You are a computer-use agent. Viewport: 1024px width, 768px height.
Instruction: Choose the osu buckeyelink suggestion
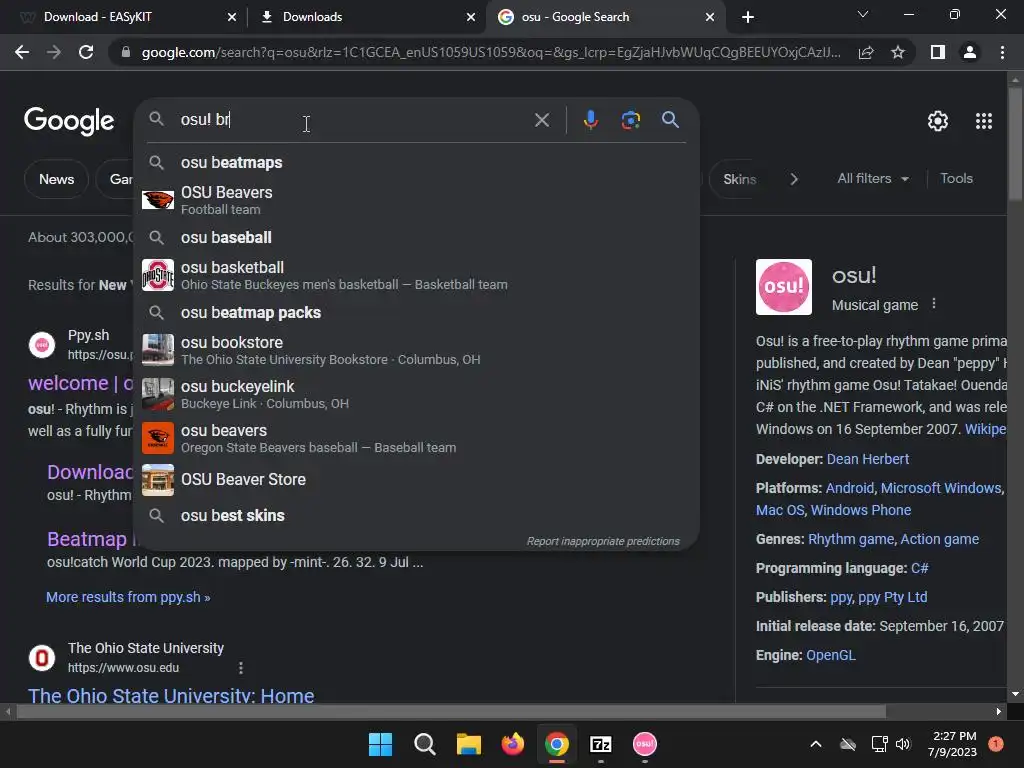(417, 394)
